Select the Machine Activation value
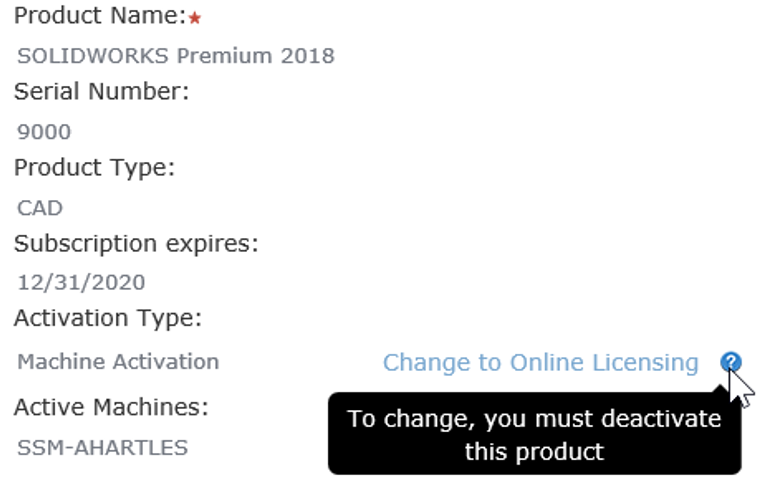 coord(118,361)
